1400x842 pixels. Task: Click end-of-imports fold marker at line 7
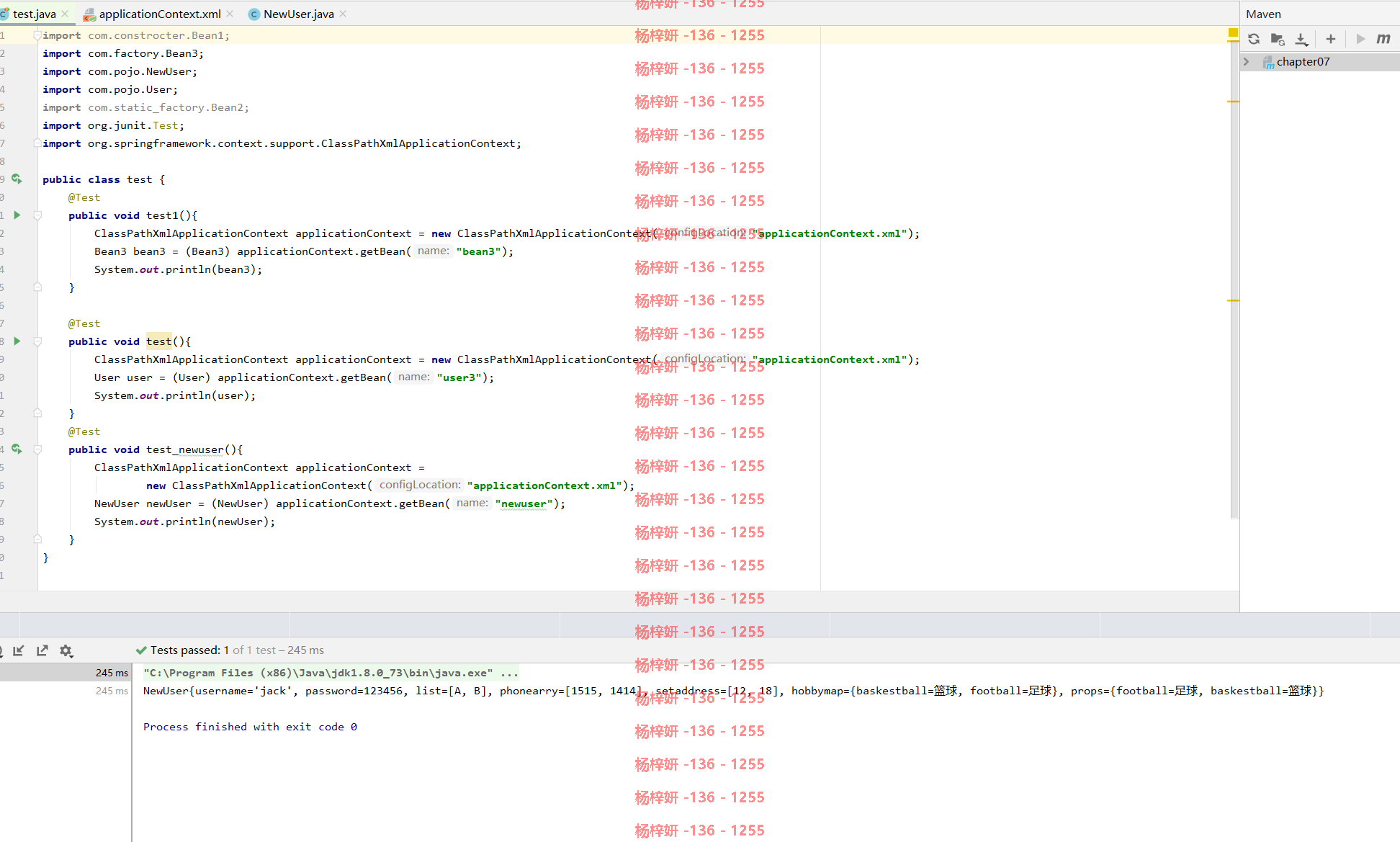(37, 143)
